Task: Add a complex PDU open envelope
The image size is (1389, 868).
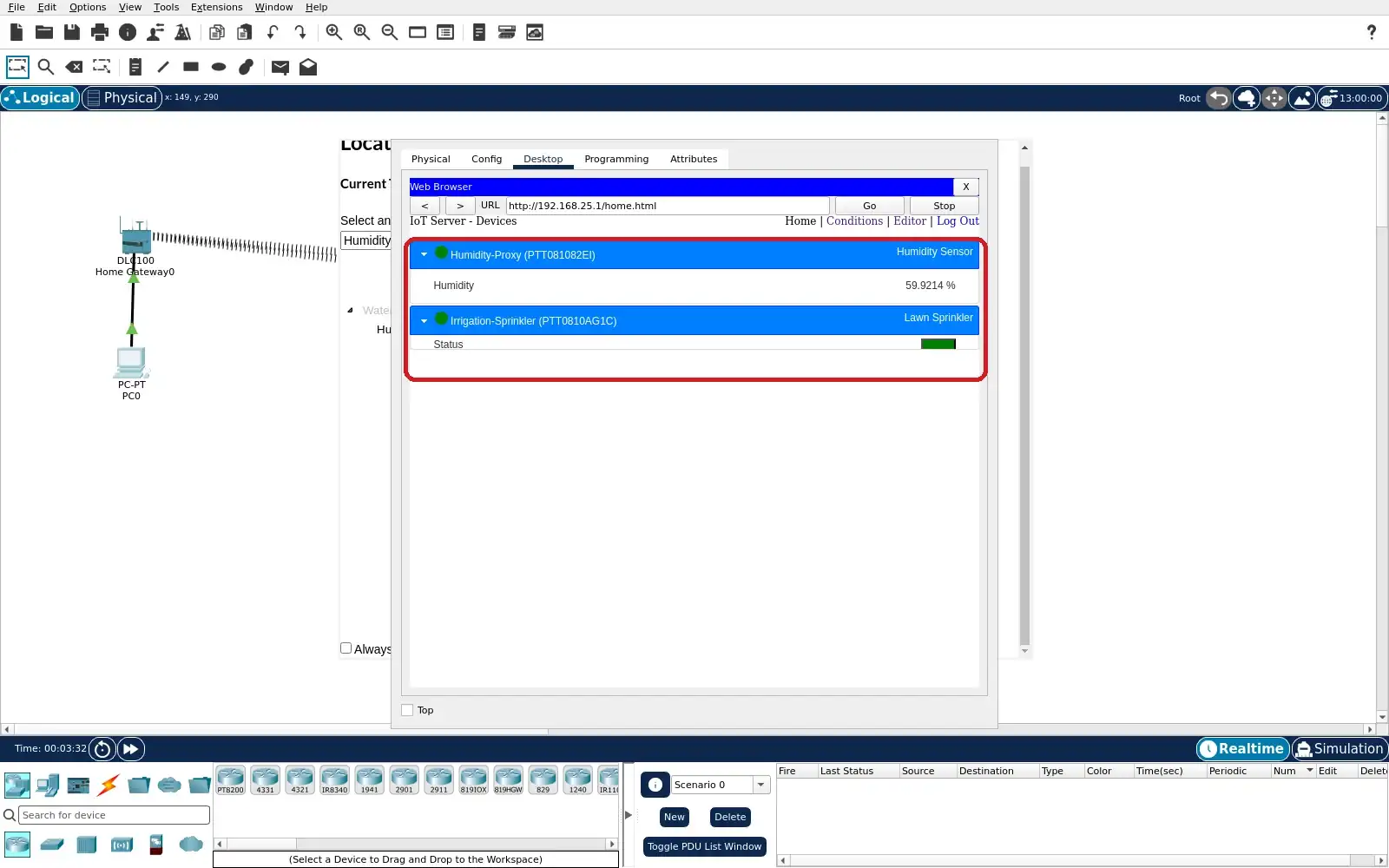Action: tap(308, 67)
